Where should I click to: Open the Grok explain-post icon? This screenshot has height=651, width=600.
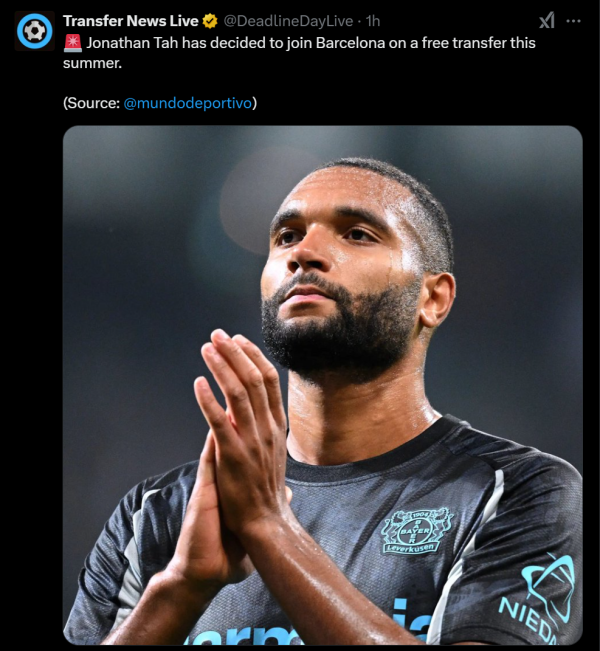(547, 20)
